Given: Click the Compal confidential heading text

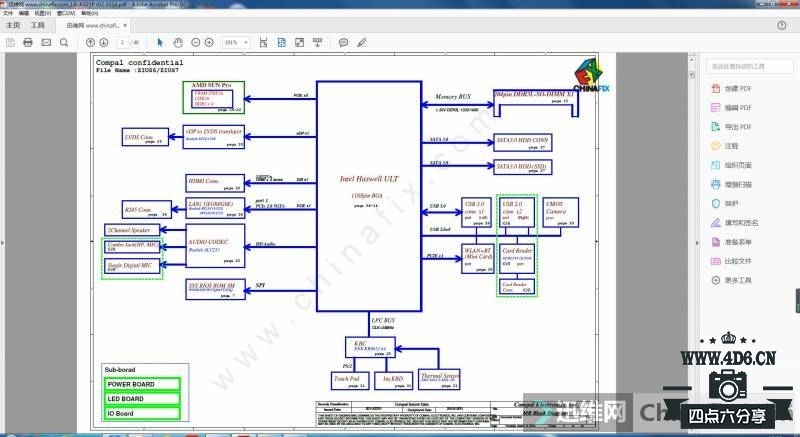Looking at the screenshot, I should [139, 62].
